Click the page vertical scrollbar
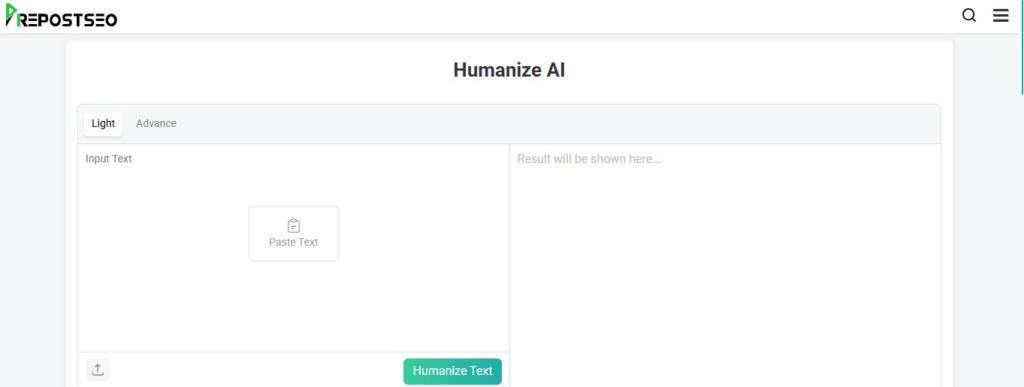Viewport: 1024px width, 387px height. point(1021,193)
